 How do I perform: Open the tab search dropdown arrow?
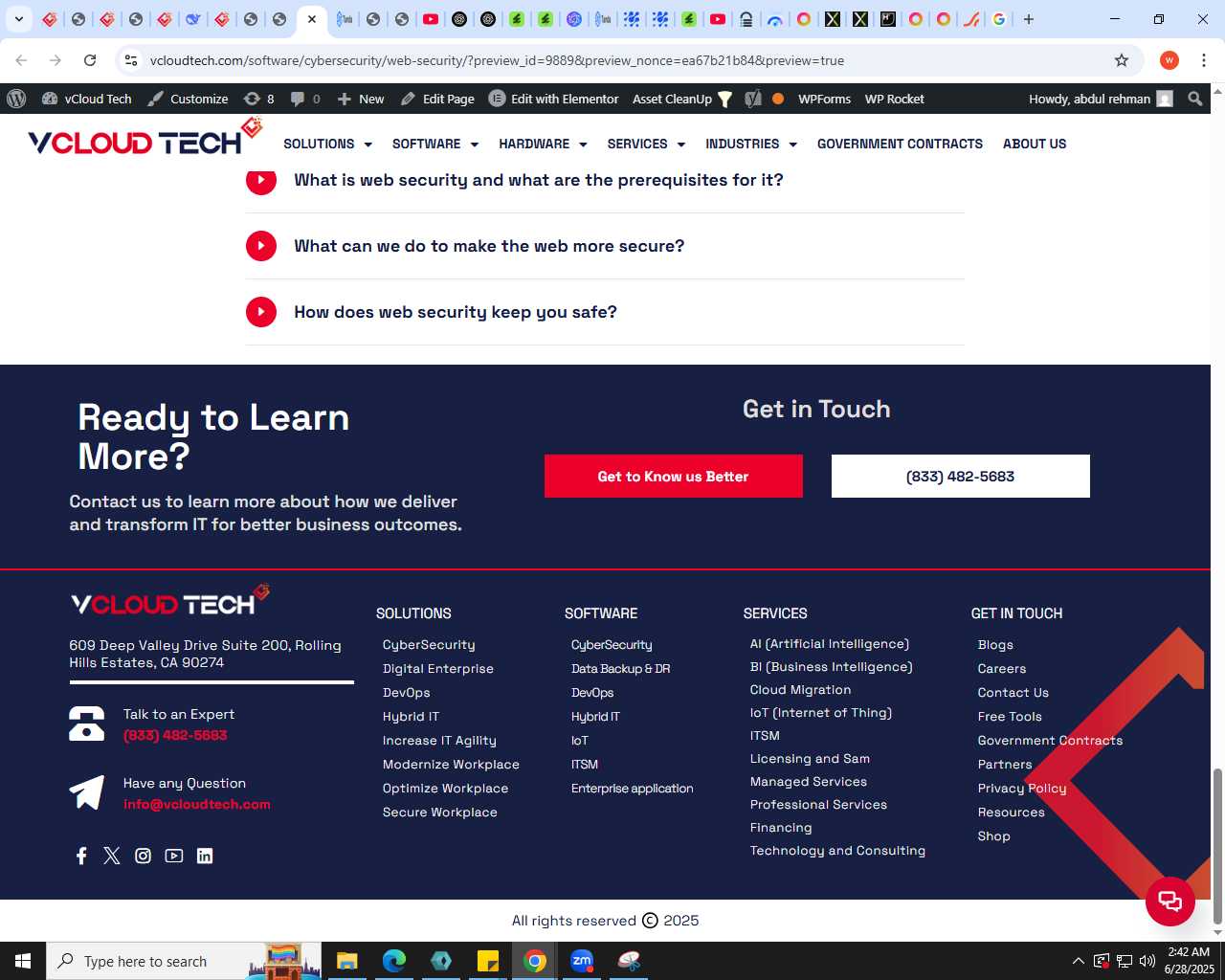coord(18,19)
